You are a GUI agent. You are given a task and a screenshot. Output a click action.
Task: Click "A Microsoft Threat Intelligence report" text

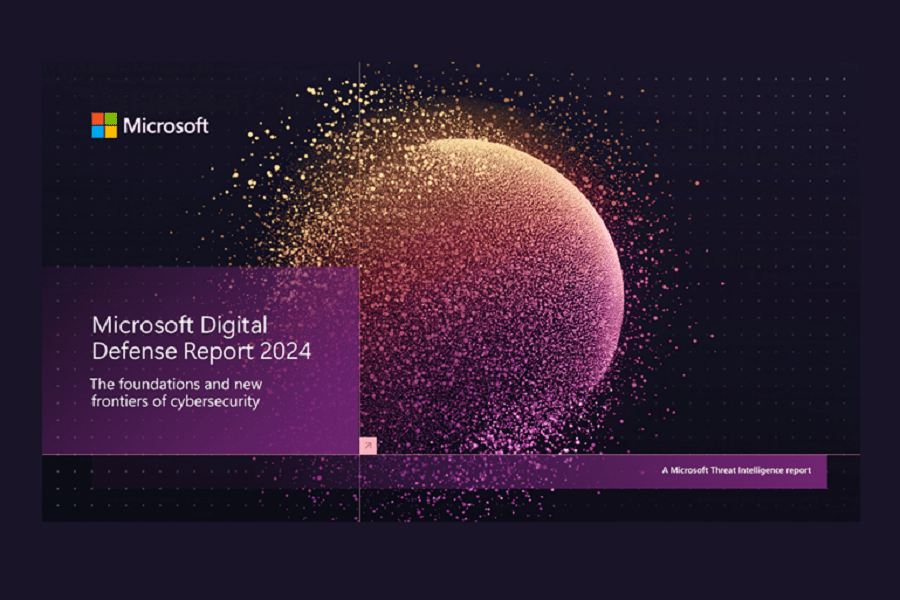pyautogui.click(x=736, y=470)
